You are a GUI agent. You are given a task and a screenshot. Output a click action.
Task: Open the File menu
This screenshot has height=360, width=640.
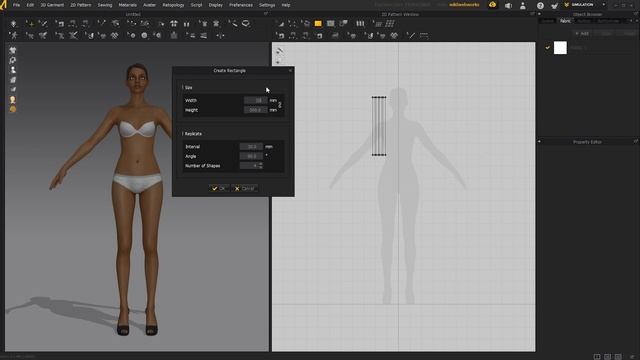coord(16,5)
